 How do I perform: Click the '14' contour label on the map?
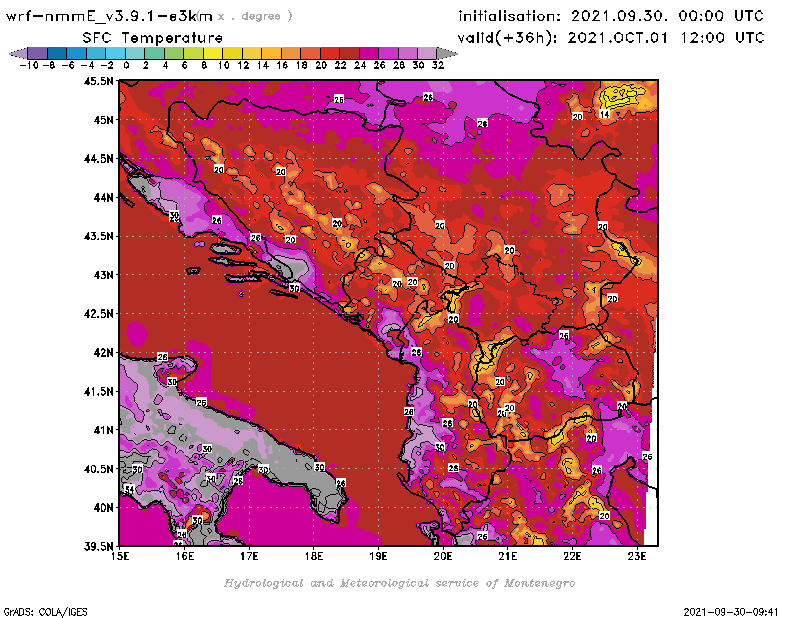tap(604, 114)
